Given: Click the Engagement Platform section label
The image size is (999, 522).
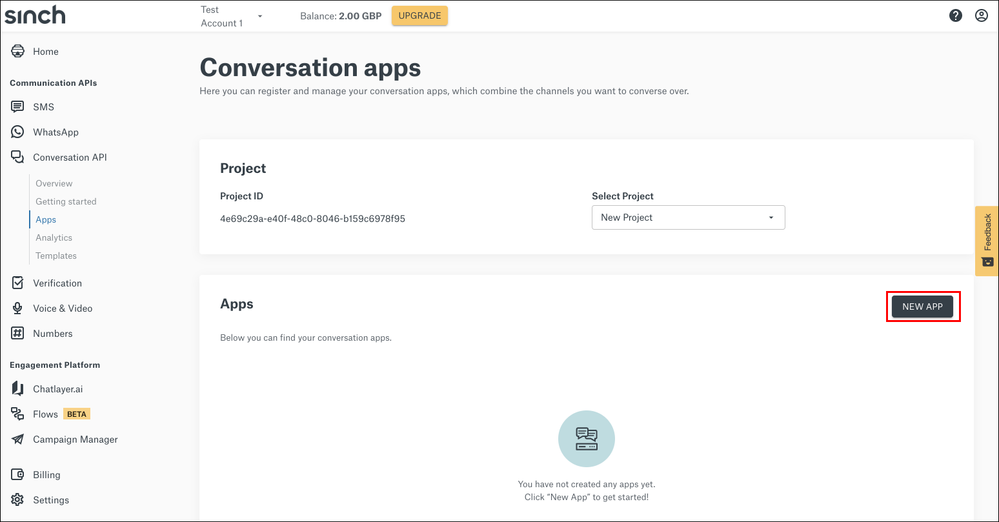Looking at the screenshot, I should coord(55,365).
